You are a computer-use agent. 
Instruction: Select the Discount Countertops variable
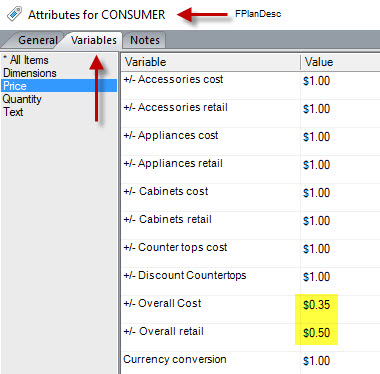click(185, 275)
